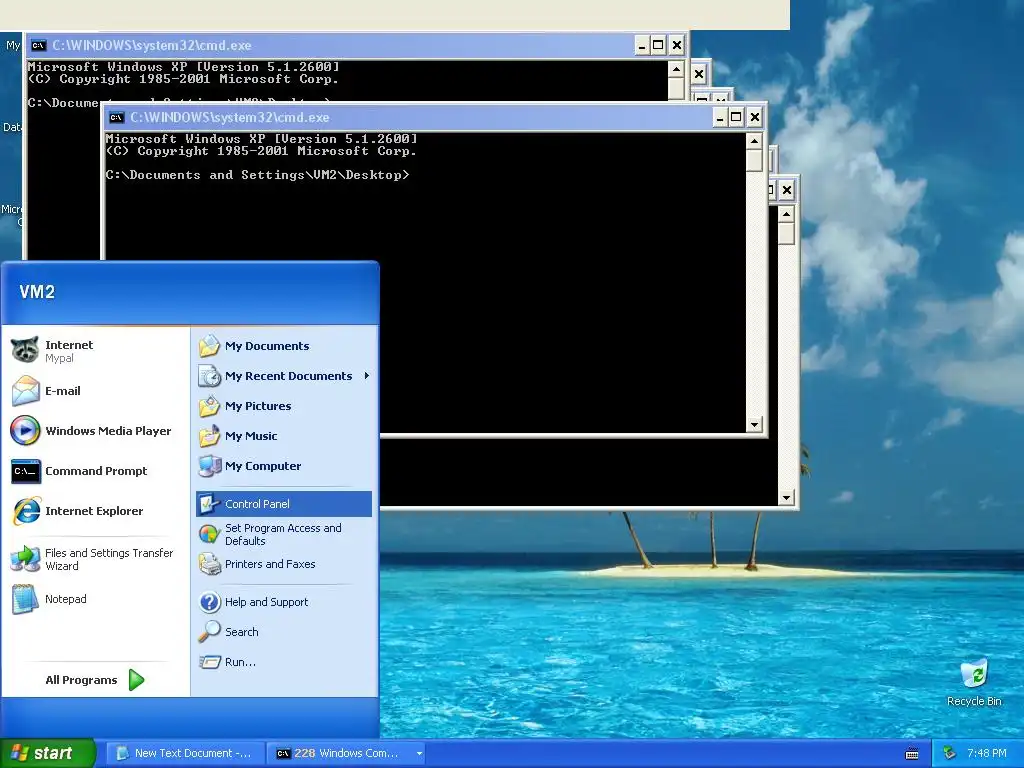Click the keyboard icon in the taskbar
This screenshot has width=1024, height=768.
(912, 754)
